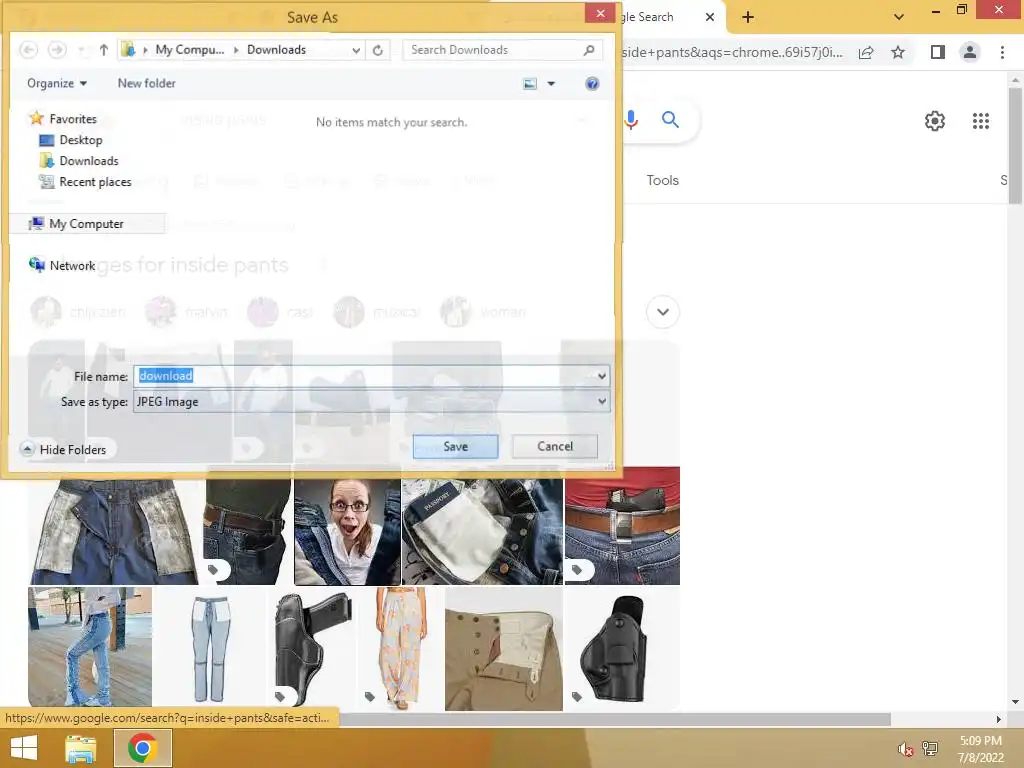Viewport: 1024px width, 768px height.
Task: Click the vertical page scrollbar thumb
Action: [x=1015, y=145]
